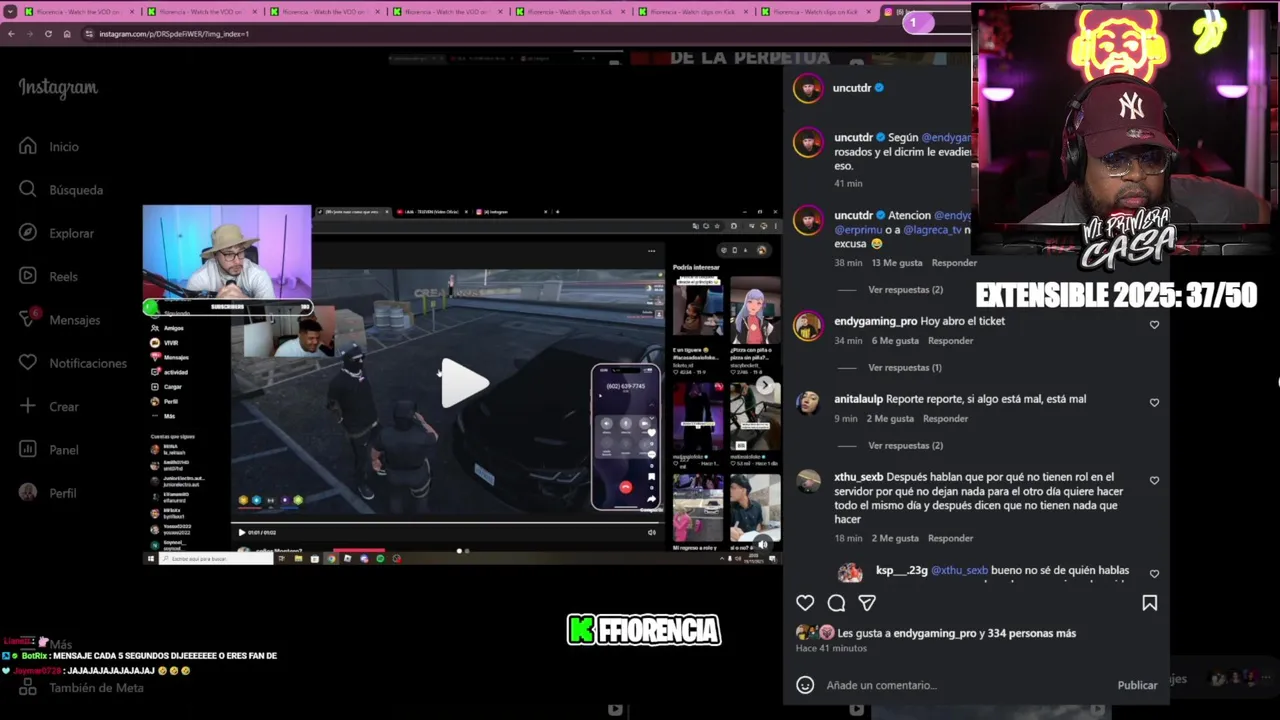Viewport: 1280px width, 720px height.
Task: Open anitalaulp username in comment
Action: (858, 400)
